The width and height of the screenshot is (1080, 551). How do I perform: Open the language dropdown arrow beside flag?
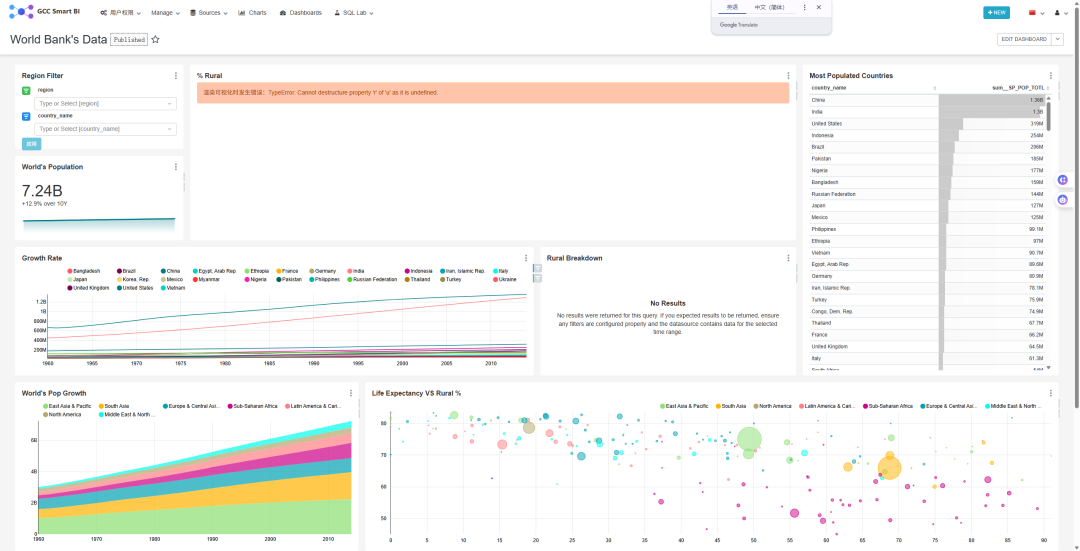coord(1043,13)
